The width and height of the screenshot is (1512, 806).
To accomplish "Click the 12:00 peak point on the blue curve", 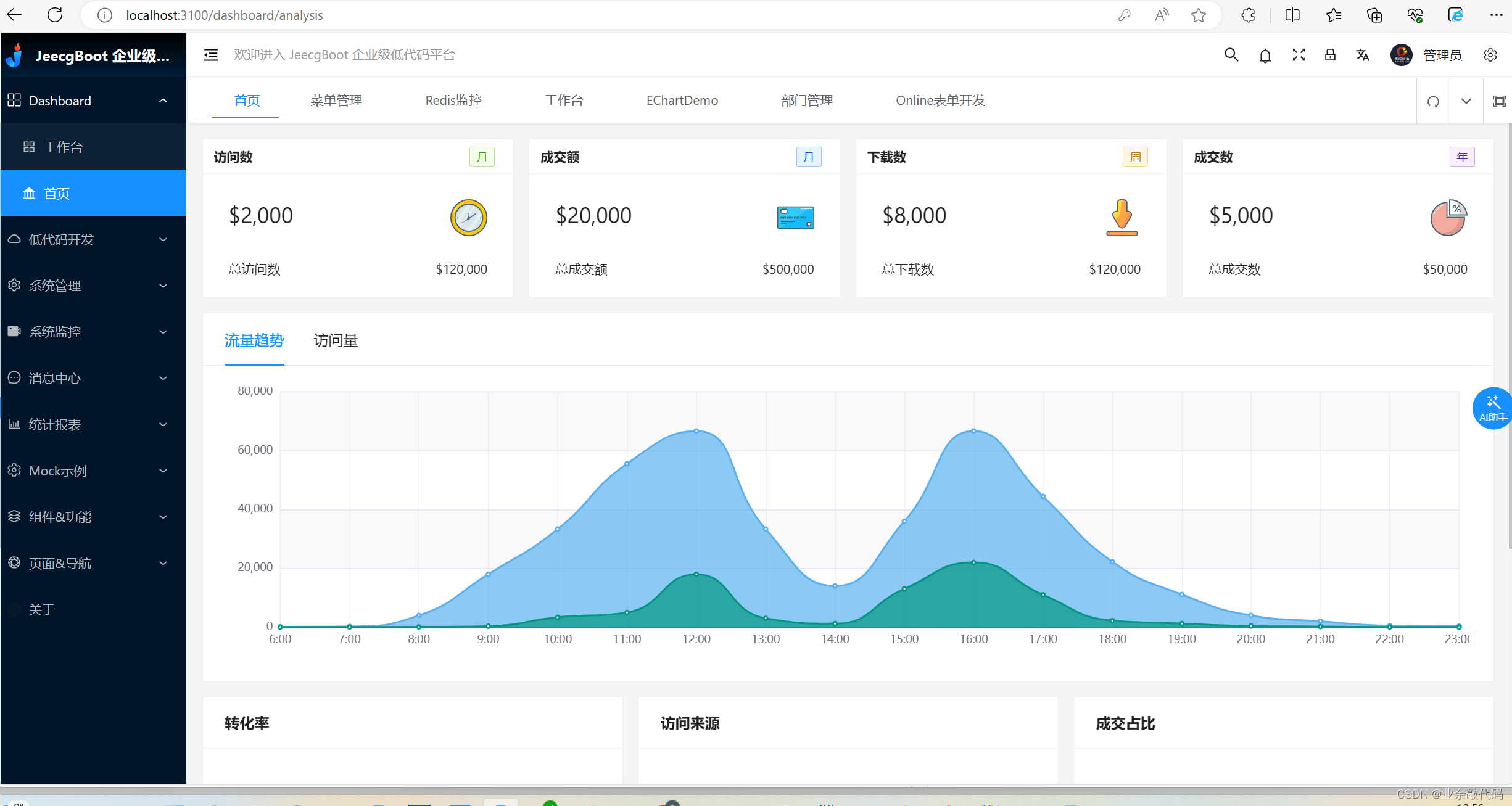I will pyautogui.click(x=696, y=431).
